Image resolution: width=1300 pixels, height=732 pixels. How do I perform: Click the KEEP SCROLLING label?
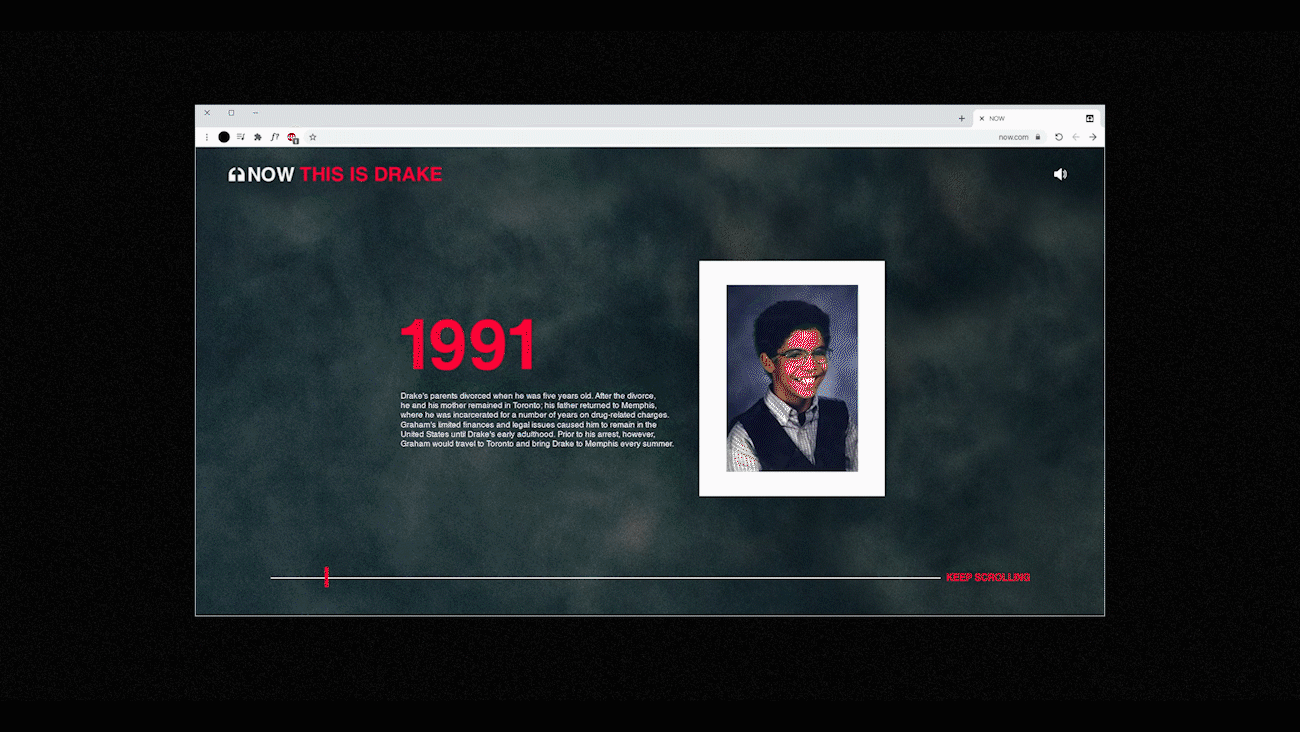coord(988,577)
